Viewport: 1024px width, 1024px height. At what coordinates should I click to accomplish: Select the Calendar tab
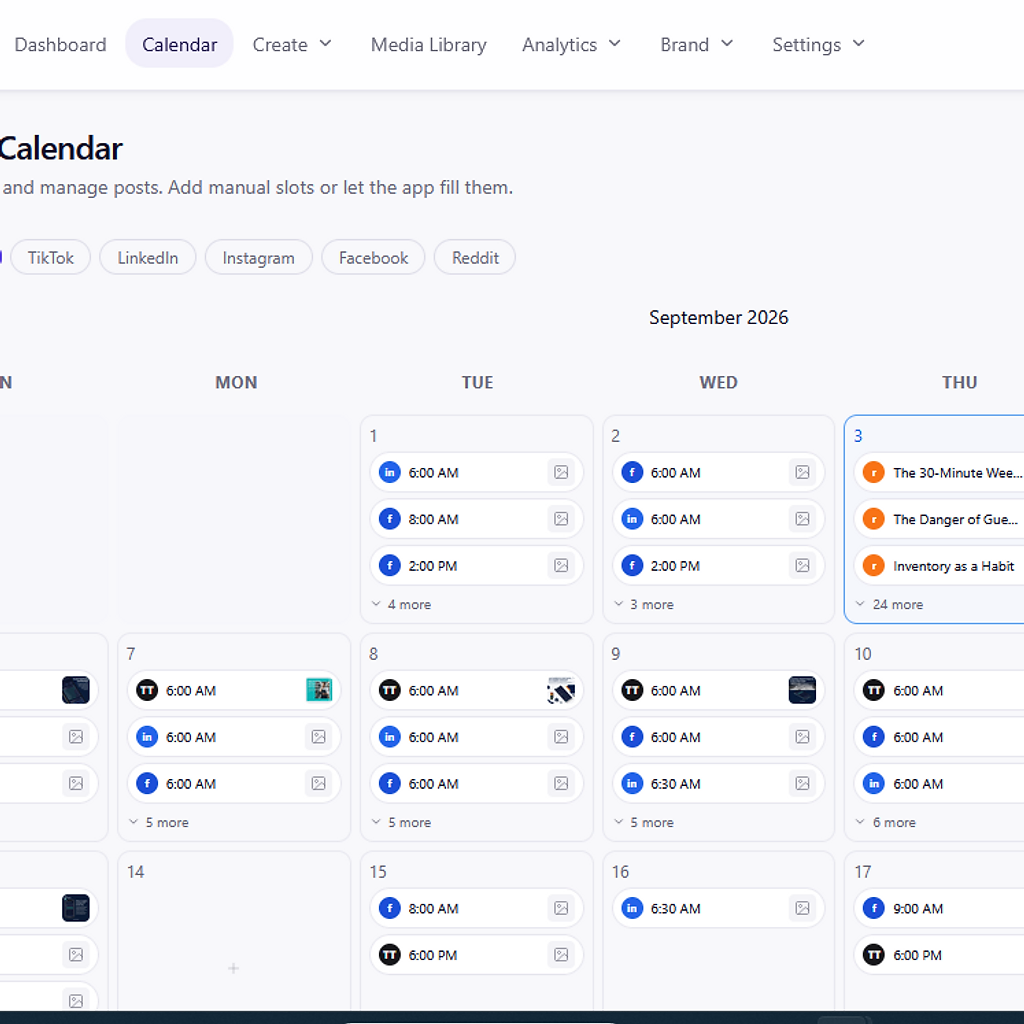(x=180, y=44)
